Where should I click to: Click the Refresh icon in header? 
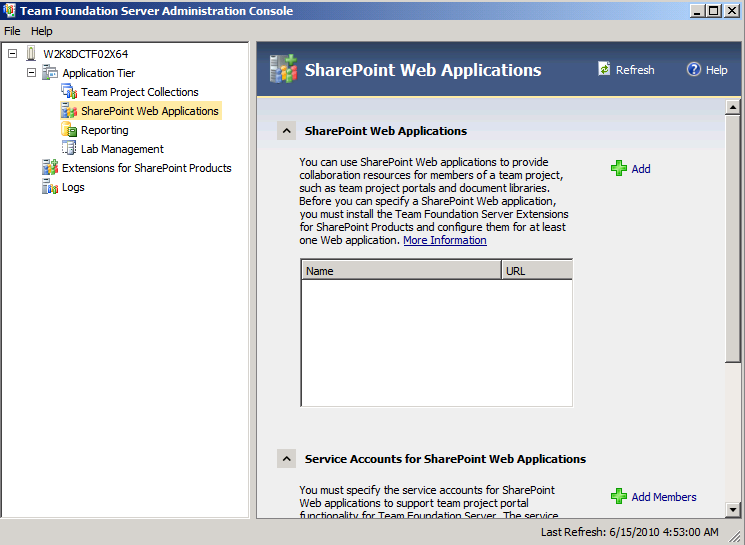tap(604, 69)
